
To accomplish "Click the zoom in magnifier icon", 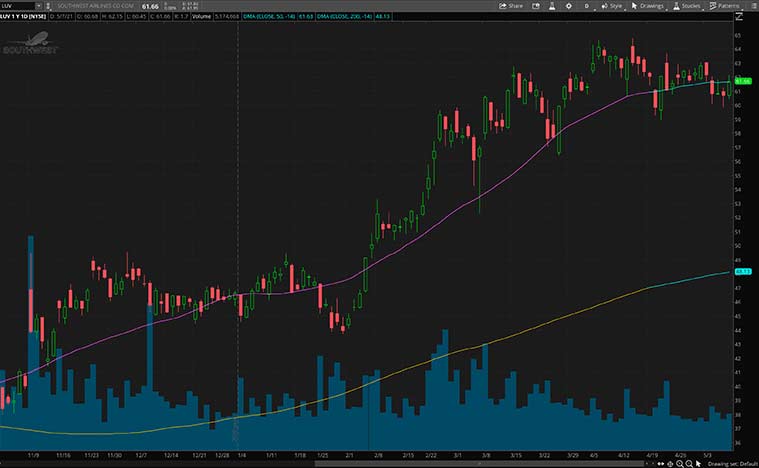I will (x=678, y=463).
